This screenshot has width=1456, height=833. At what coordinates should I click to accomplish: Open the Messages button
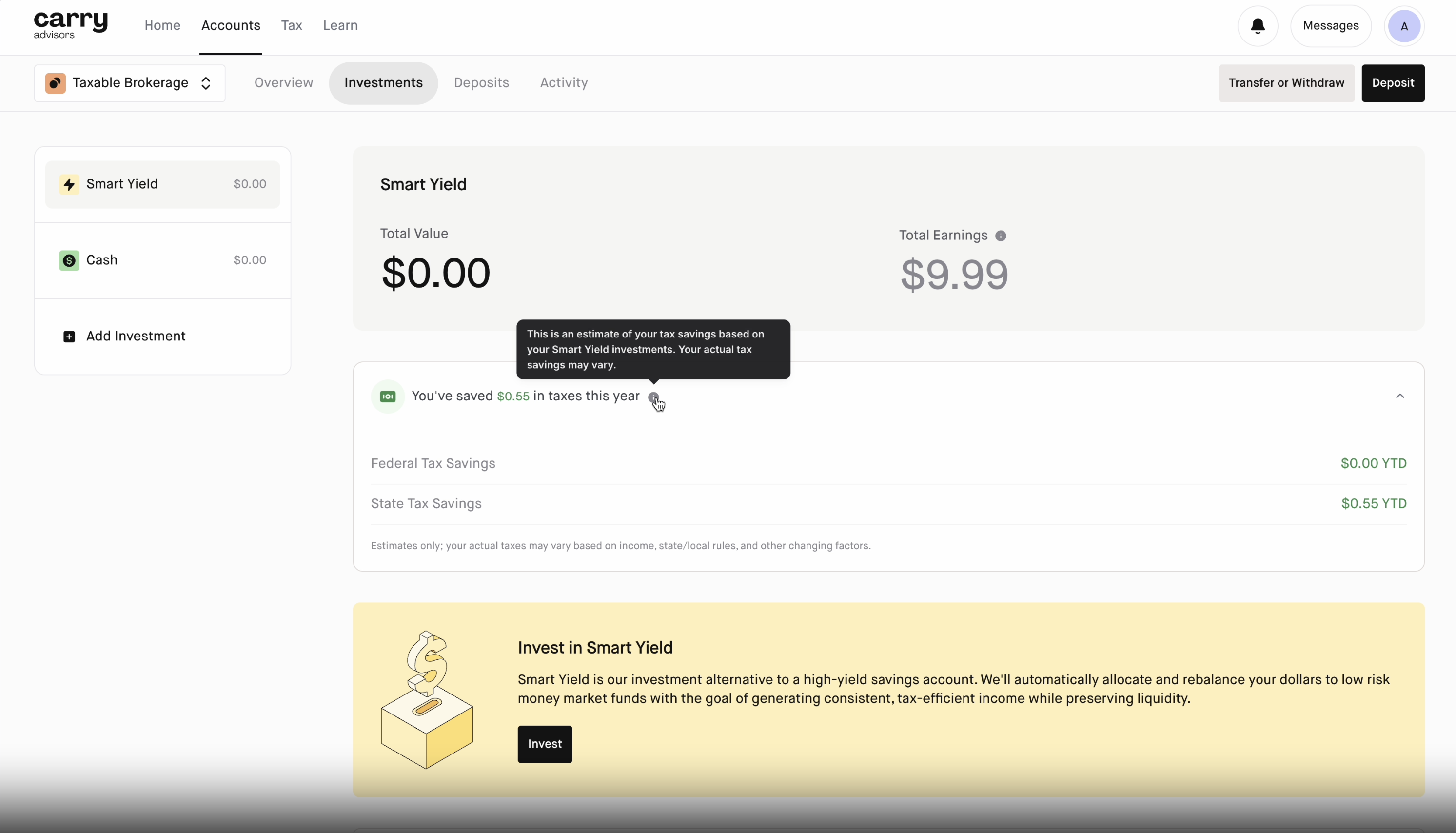[x=1330, y=26]
